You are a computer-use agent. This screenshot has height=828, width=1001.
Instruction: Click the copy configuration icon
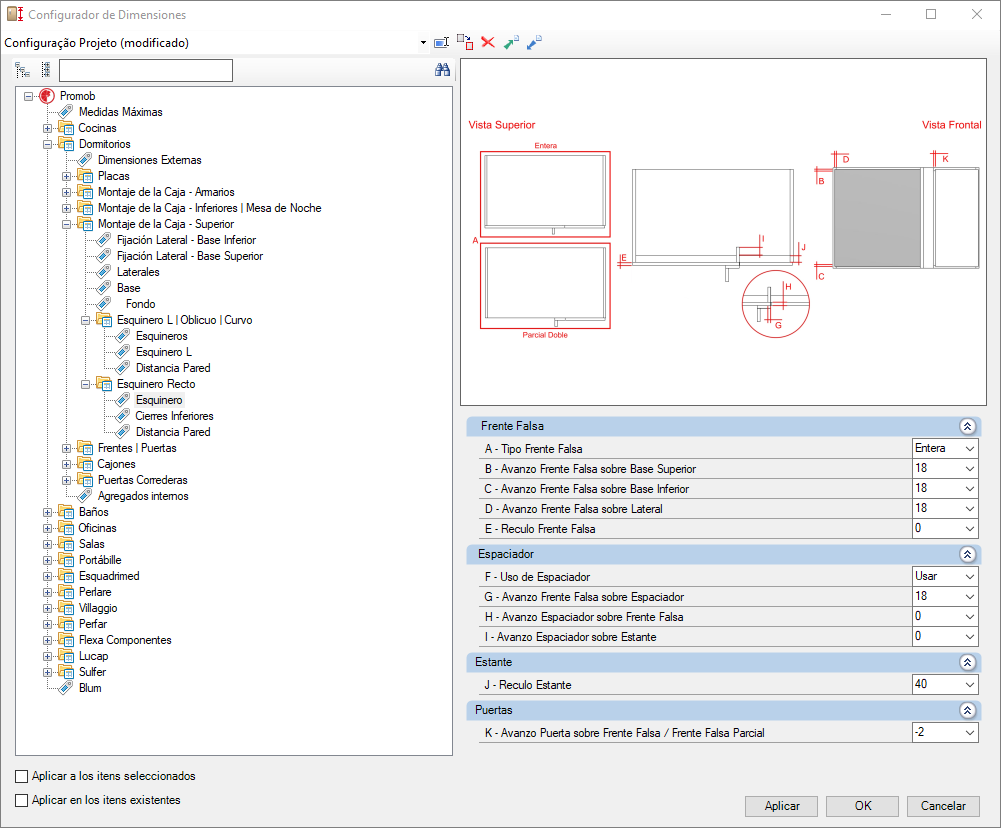(x=465, y=43)
